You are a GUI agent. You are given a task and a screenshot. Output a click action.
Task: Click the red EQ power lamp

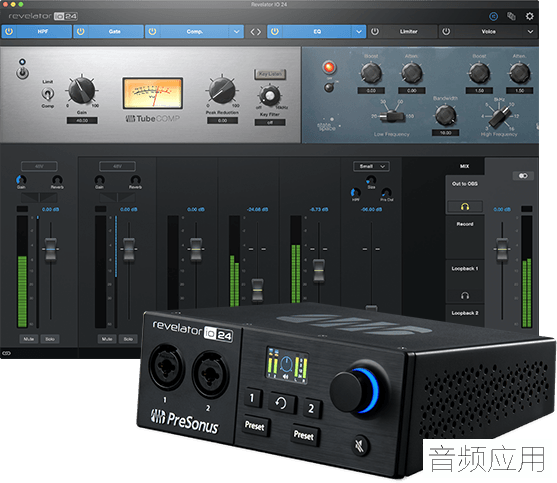coord(329,67)
